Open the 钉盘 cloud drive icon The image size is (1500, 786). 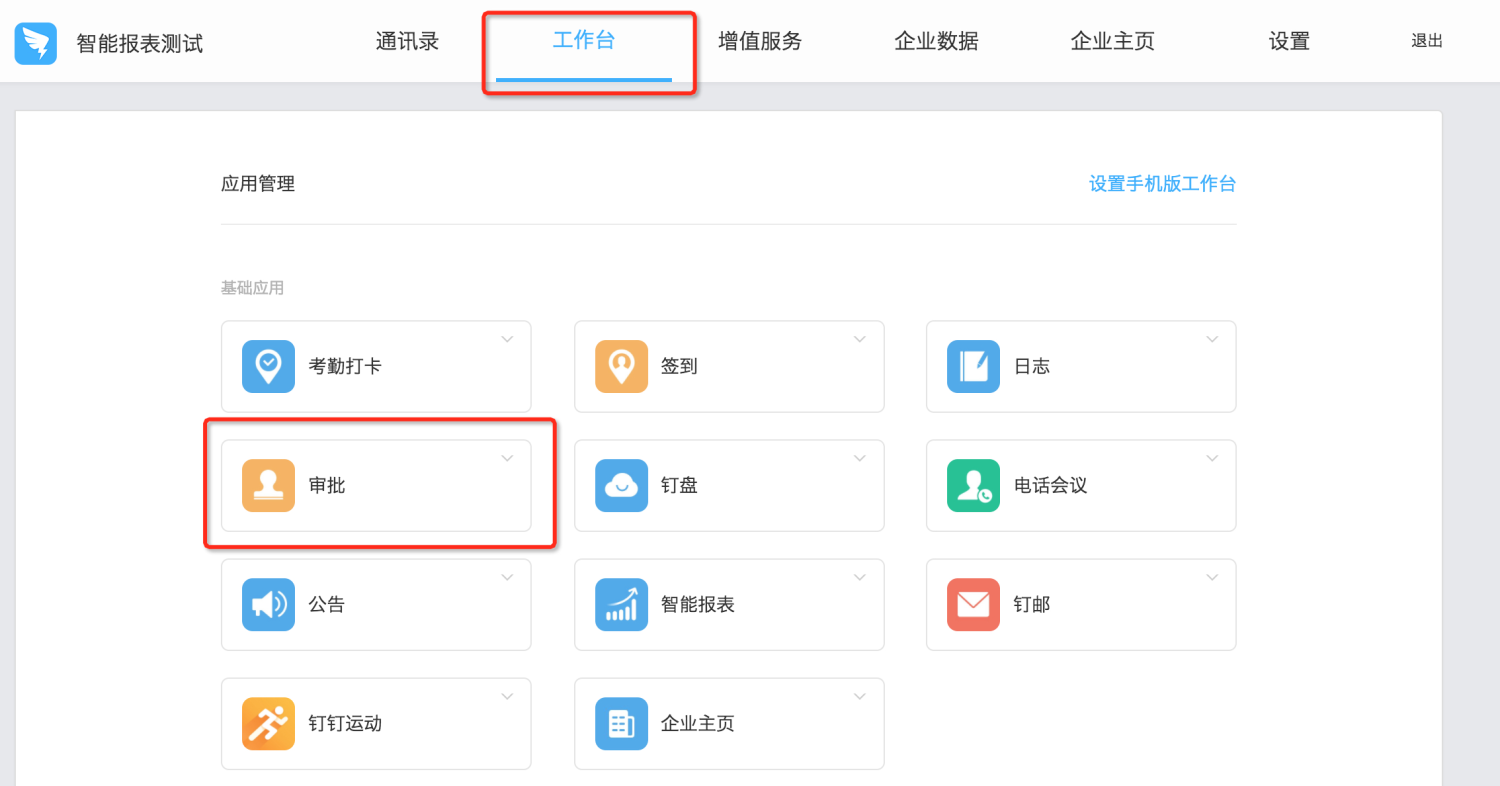coord(621,485)
